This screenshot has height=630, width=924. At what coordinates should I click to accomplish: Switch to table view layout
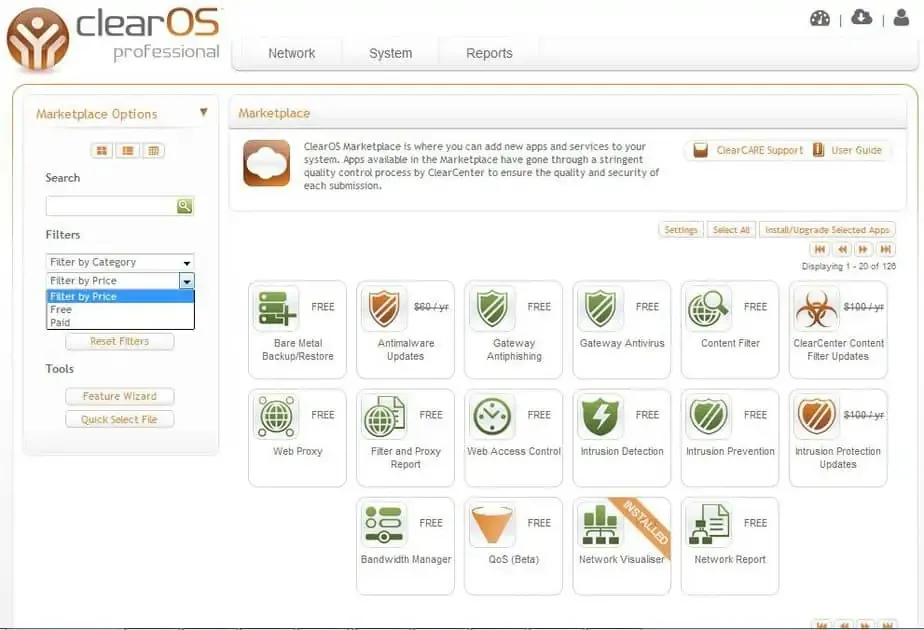click(153, 151)
